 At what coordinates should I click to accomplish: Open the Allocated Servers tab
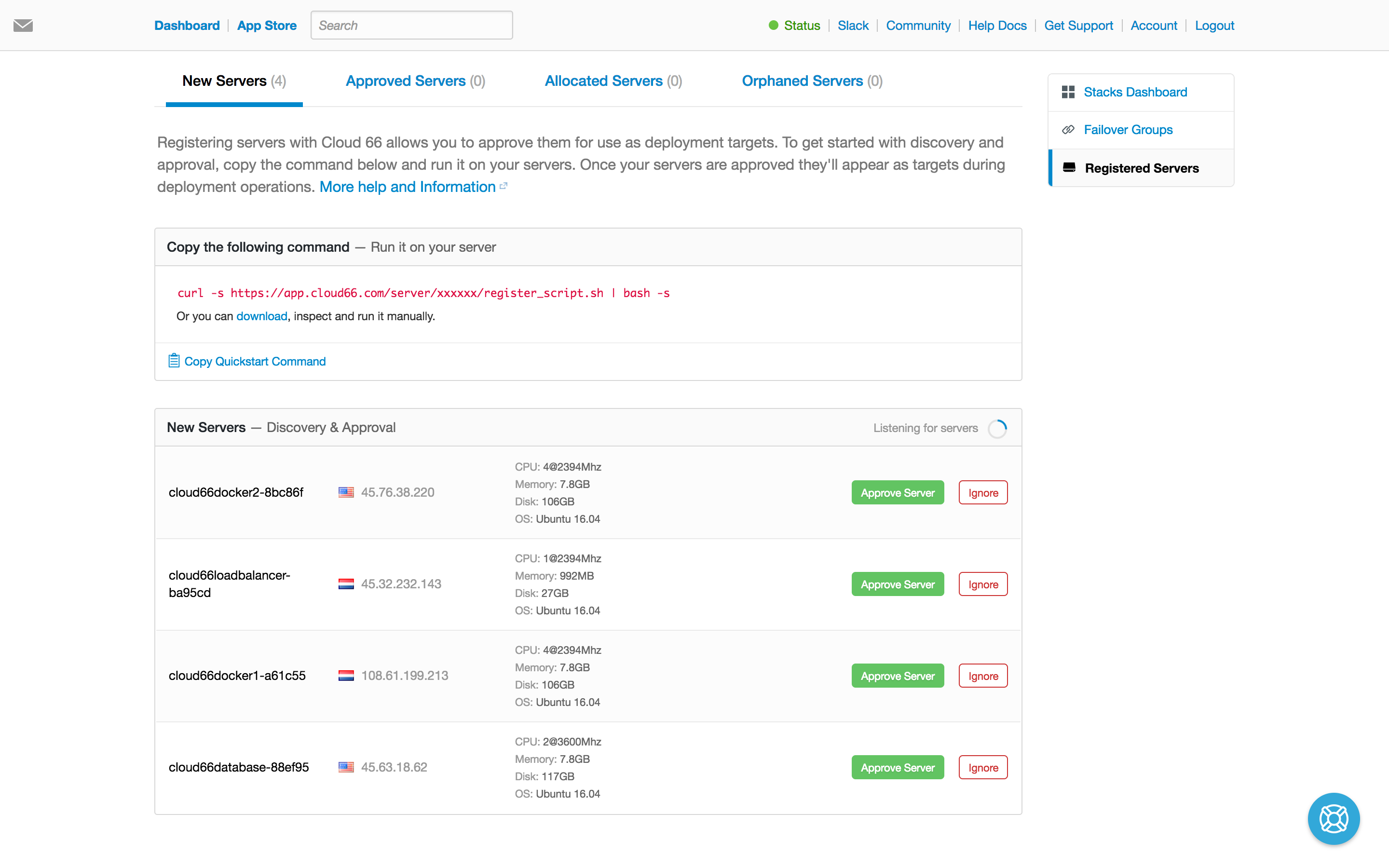click(613, 81)
